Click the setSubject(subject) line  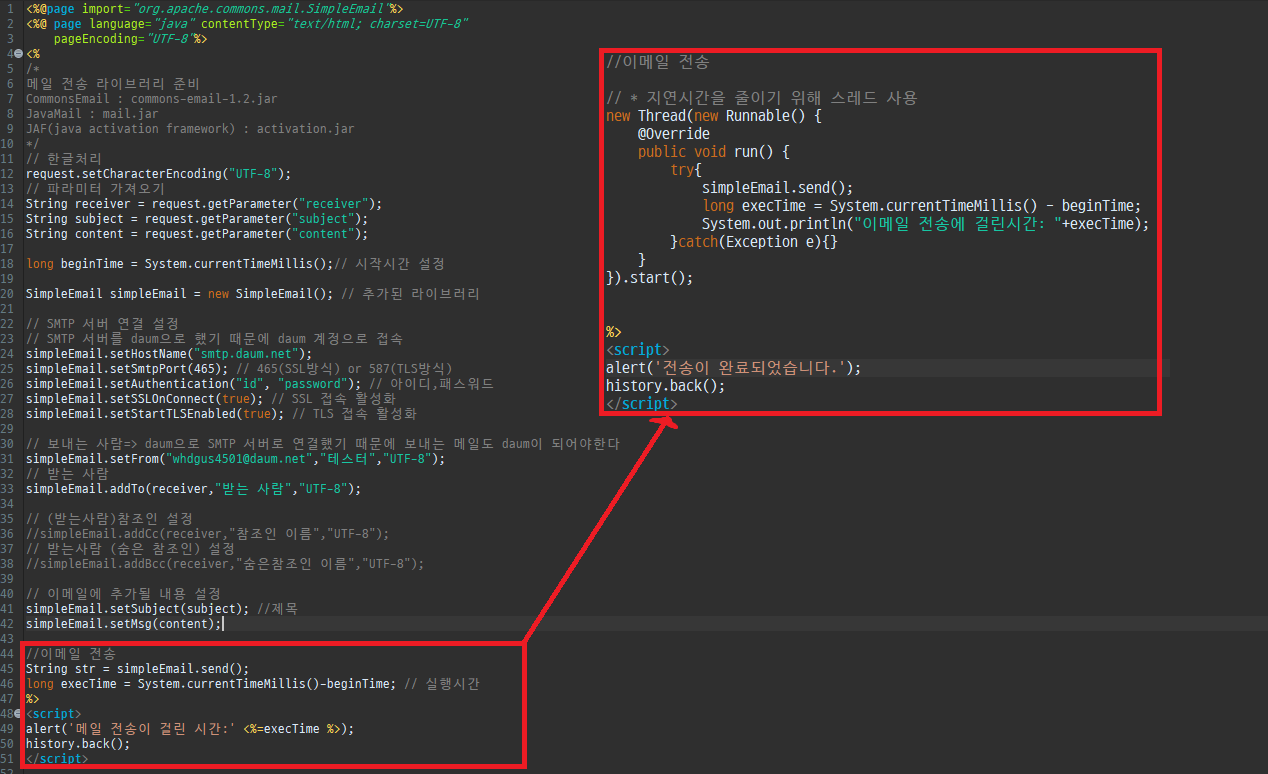[162, 609]
